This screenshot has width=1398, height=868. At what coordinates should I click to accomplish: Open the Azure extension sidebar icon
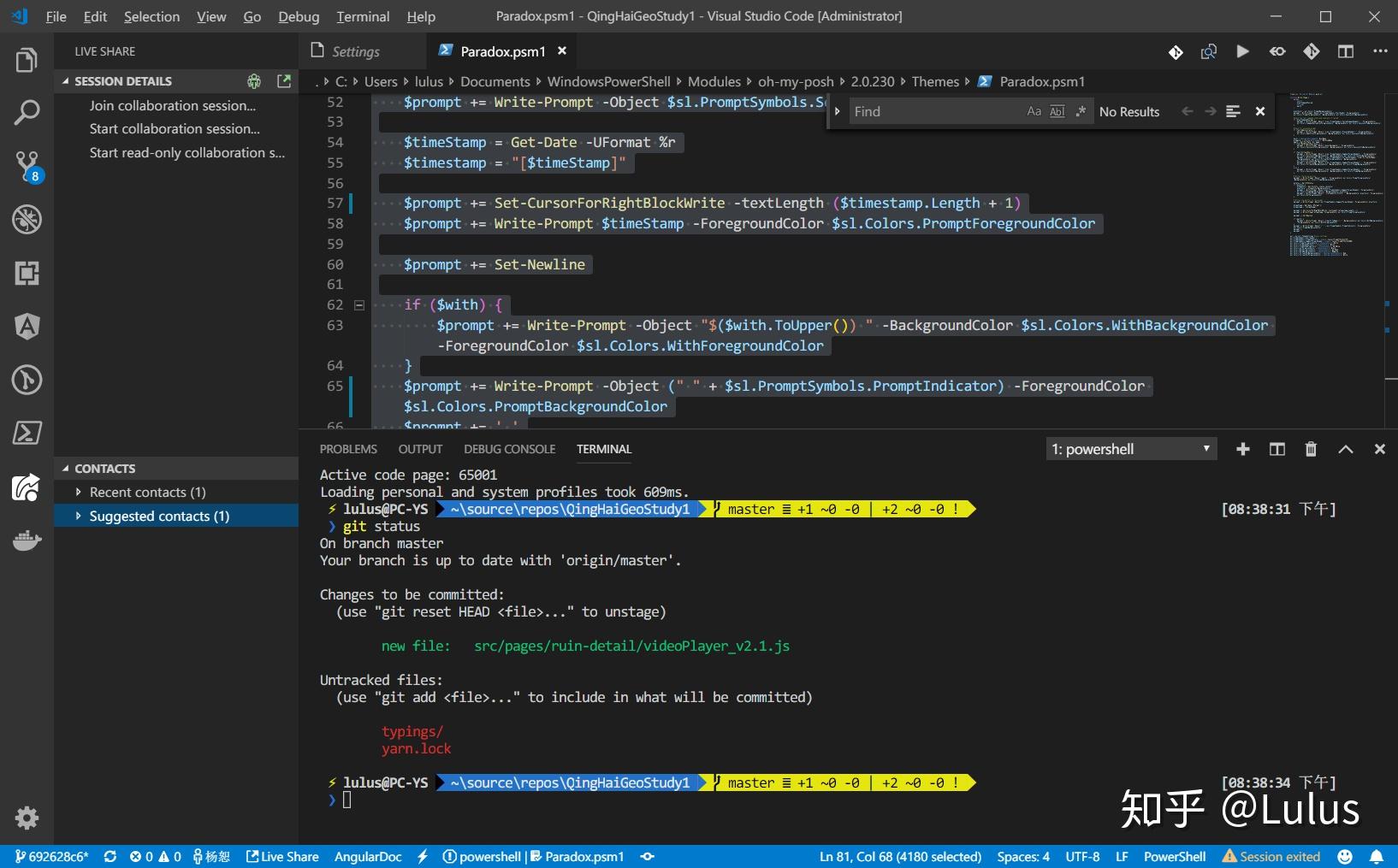(27, 327)
